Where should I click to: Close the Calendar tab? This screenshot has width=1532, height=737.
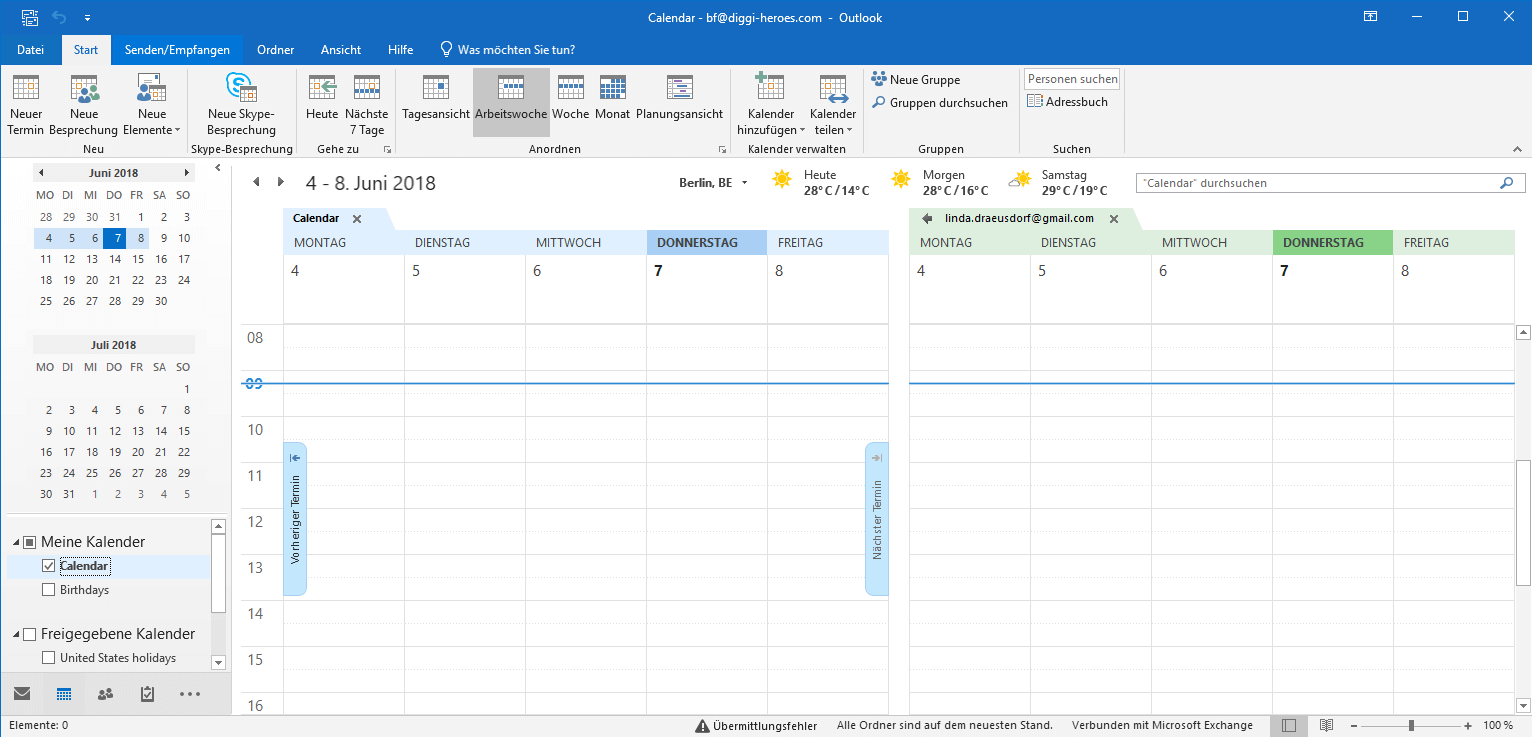[357, 219]
